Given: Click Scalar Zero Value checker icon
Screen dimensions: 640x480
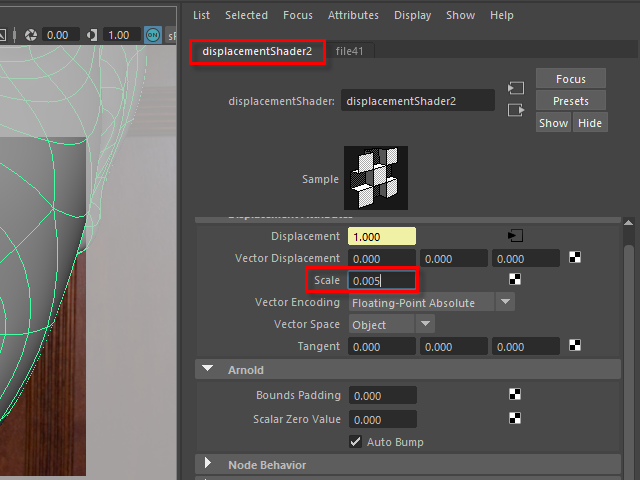Looking at the screenshot, I should click(x=515, y=418).
